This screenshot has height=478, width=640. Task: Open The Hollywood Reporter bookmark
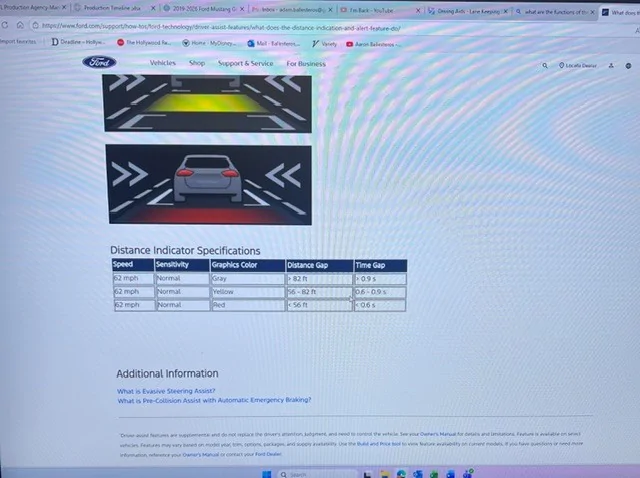(144, 42)
